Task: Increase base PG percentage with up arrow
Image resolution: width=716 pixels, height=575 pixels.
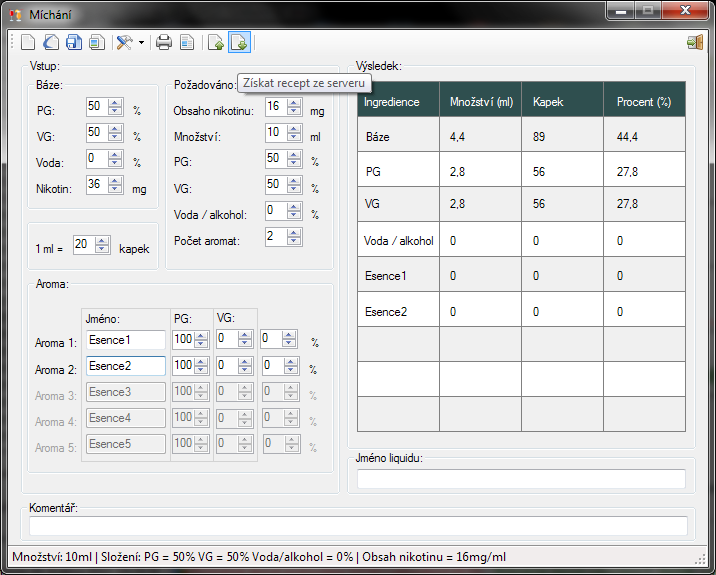Action: 116,103
